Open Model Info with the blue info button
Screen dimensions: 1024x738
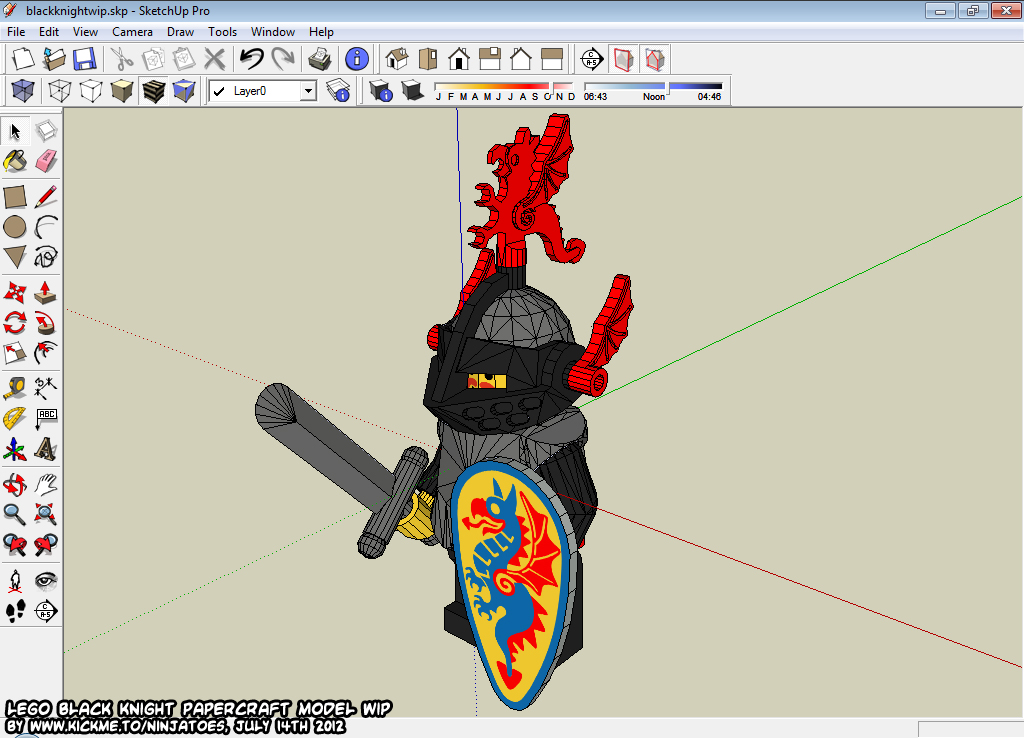356,59
